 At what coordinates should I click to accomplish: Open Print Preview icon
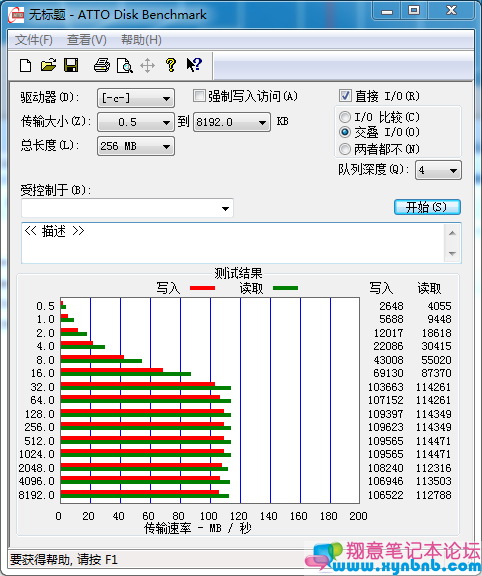(125, 66)
